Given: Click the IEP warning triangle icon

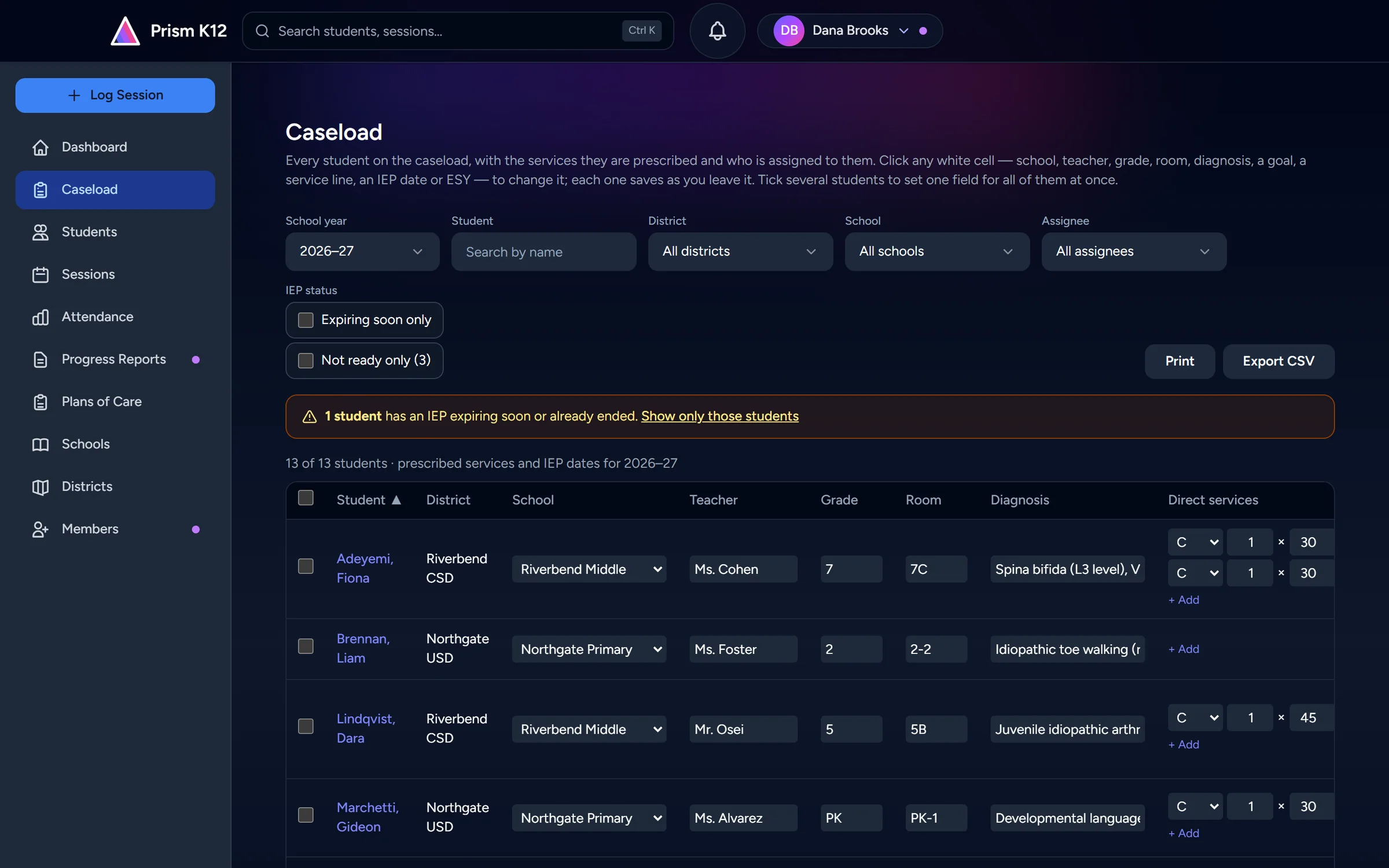Looking at the screenshot, I should coord(310,417).
